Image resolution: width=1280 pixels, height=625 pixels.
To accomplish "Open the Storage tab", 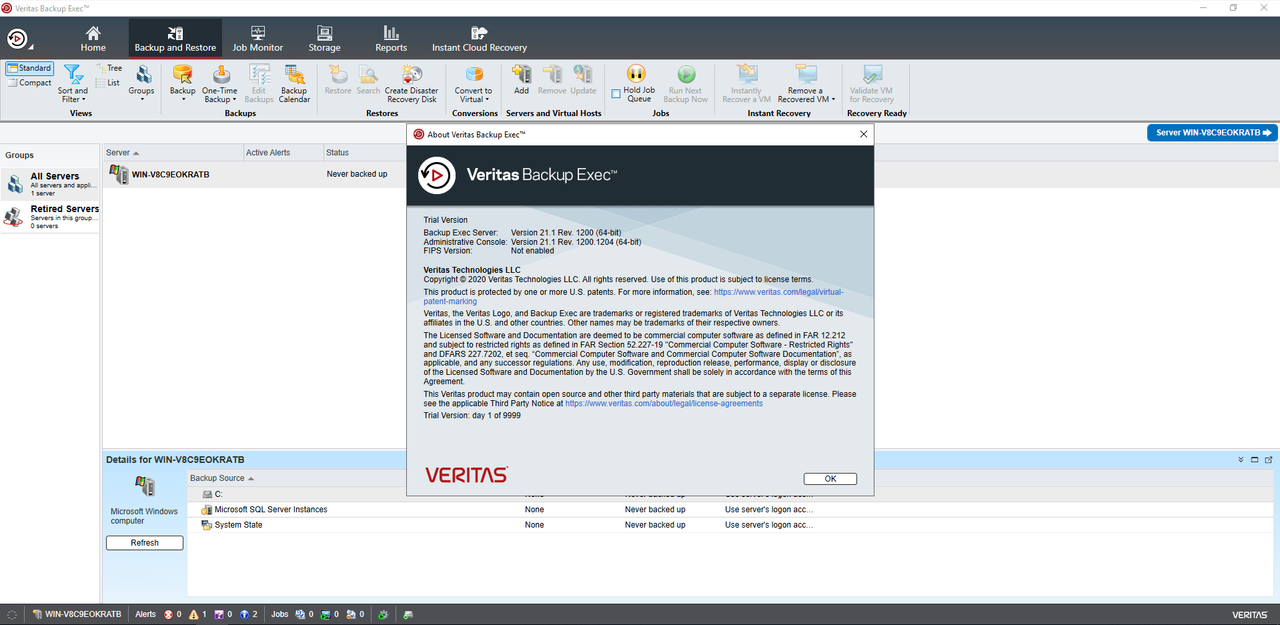I will click(x=324, y=39).
